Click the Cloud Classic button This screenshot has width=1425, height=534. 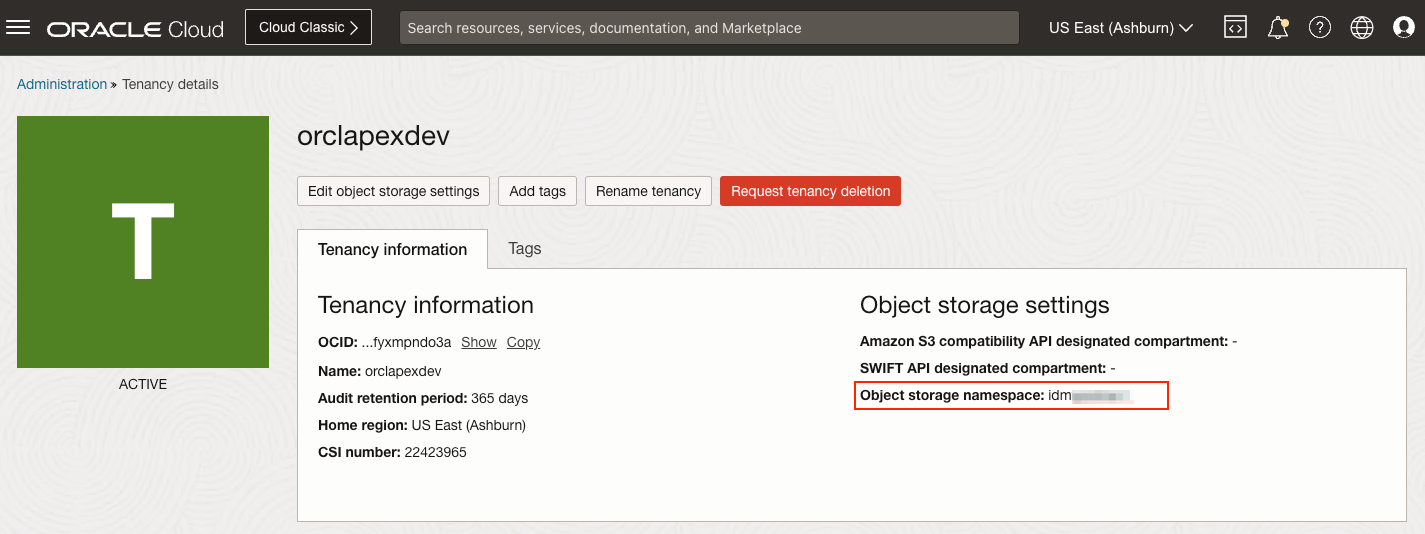pos(308,28)
